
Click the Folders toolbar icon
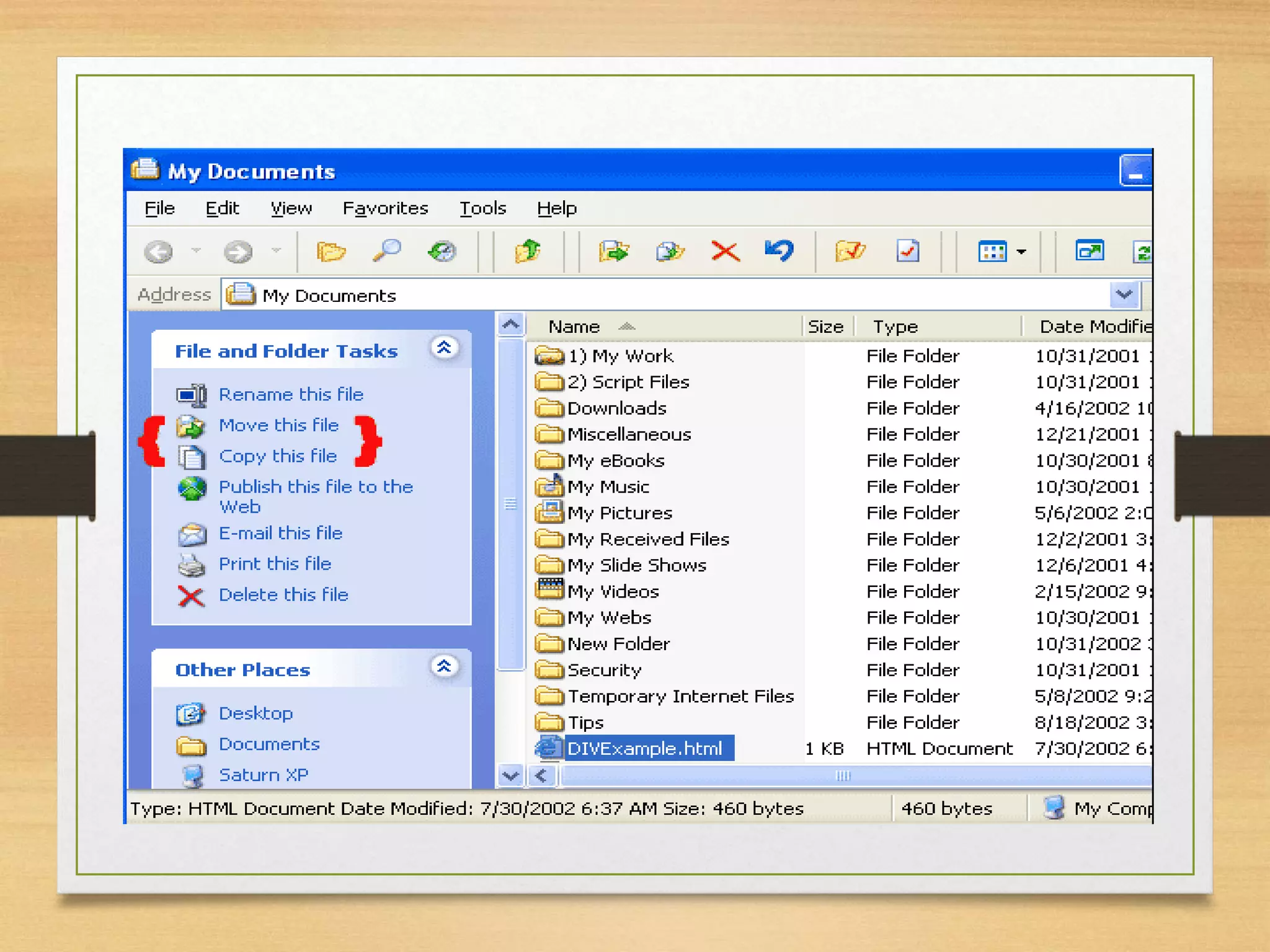[331, 252]
